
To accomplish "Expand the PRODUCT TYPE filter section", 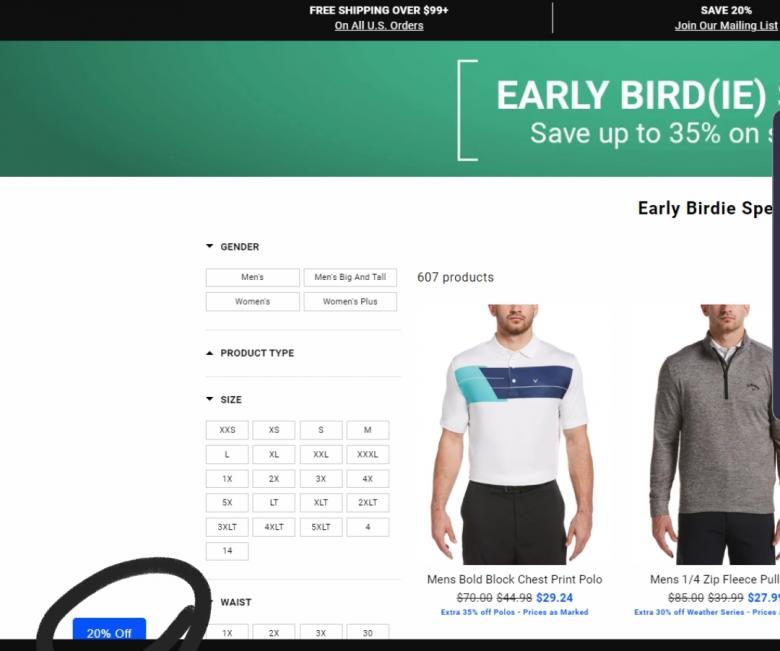I will pos(250,353).
